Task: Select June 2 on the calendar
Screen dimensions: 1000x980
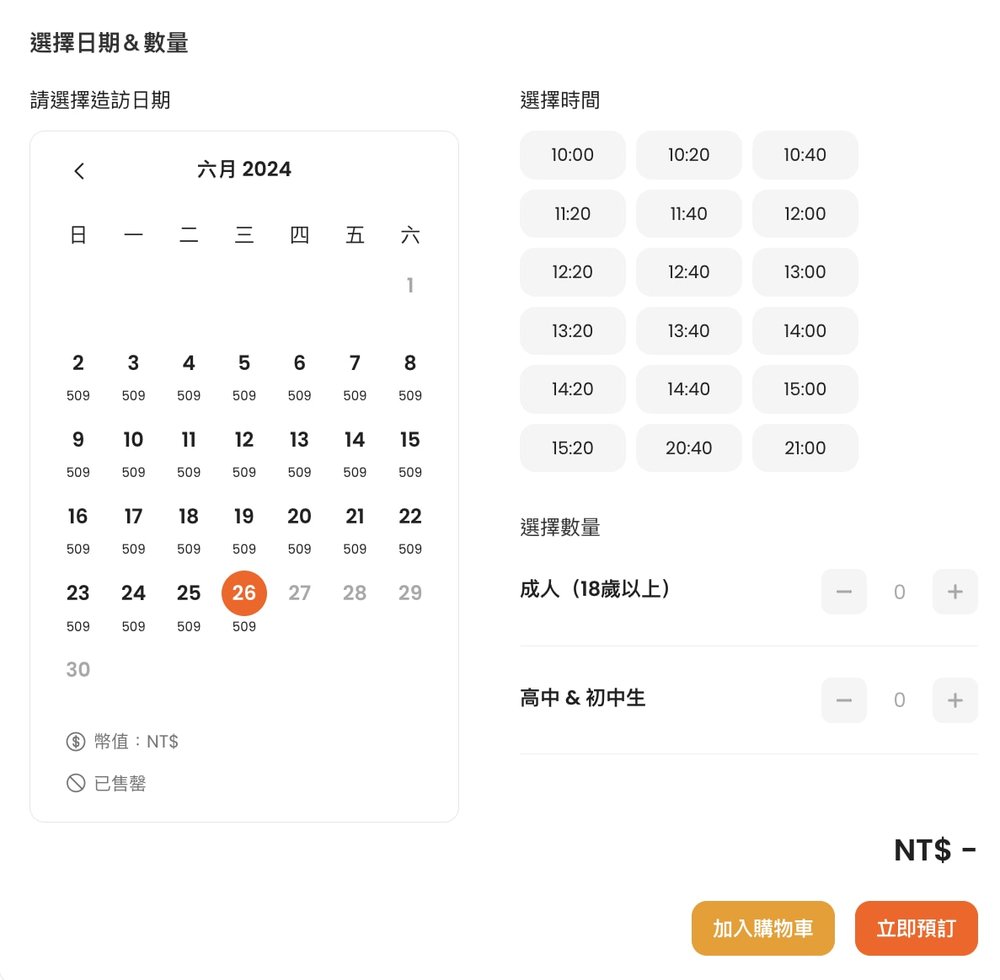Action: [x=78, y=364]
